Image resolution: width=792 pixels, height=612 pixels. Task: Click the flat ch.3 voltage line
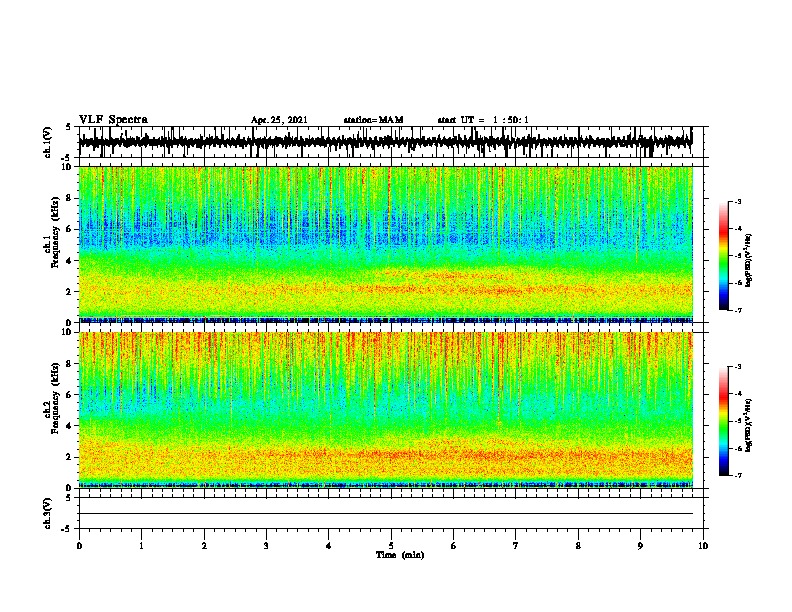[x=385, y=514]
